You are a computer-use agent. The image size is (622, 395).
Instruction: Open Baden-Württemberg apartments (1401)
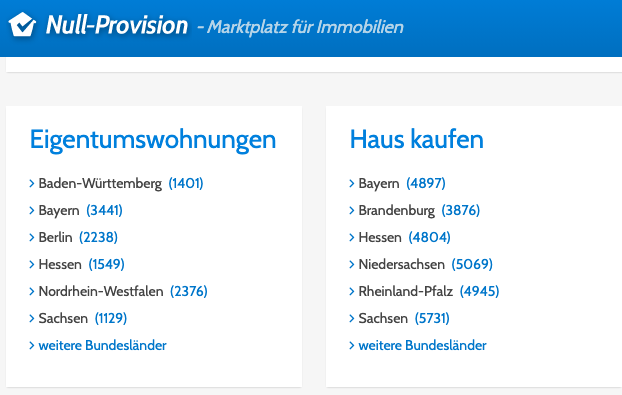click(121, 184)
